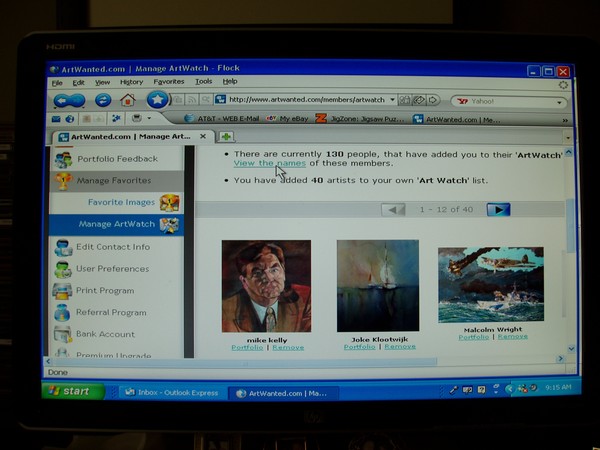Expand hidden tray icons chevron
Viewport: 600px width, 450px height.
509,389
